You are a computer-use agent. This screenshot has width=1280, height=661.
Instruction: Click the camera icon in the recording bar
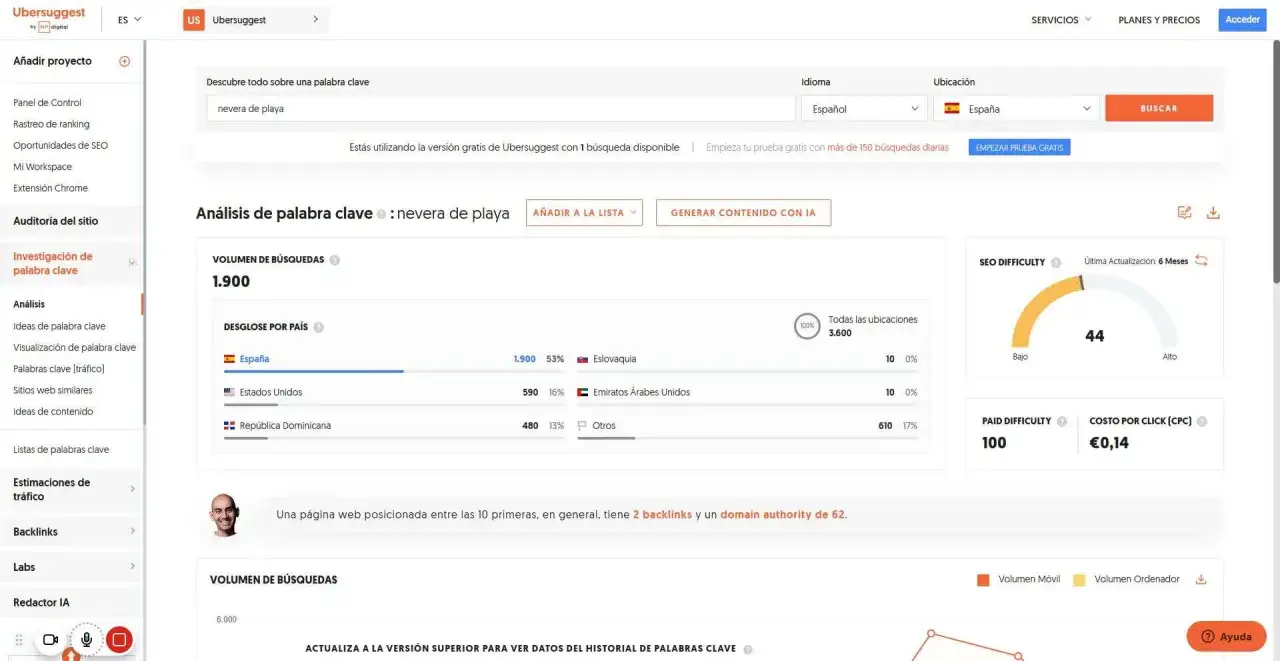[x=50, y=639]
